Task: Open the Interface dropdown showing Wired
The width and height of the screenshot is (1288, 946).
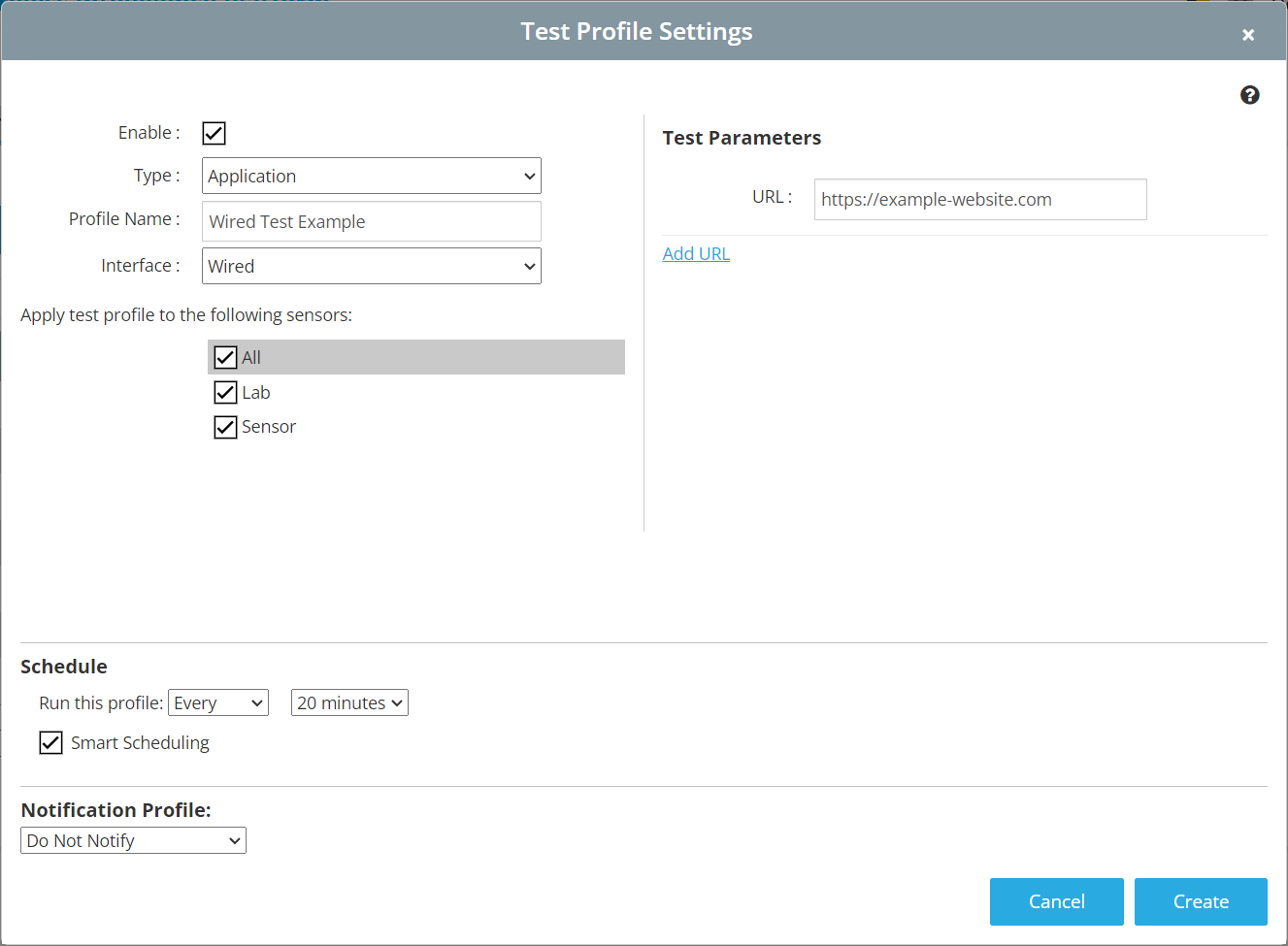Action: pyautogui.click(x=372, y=266)
